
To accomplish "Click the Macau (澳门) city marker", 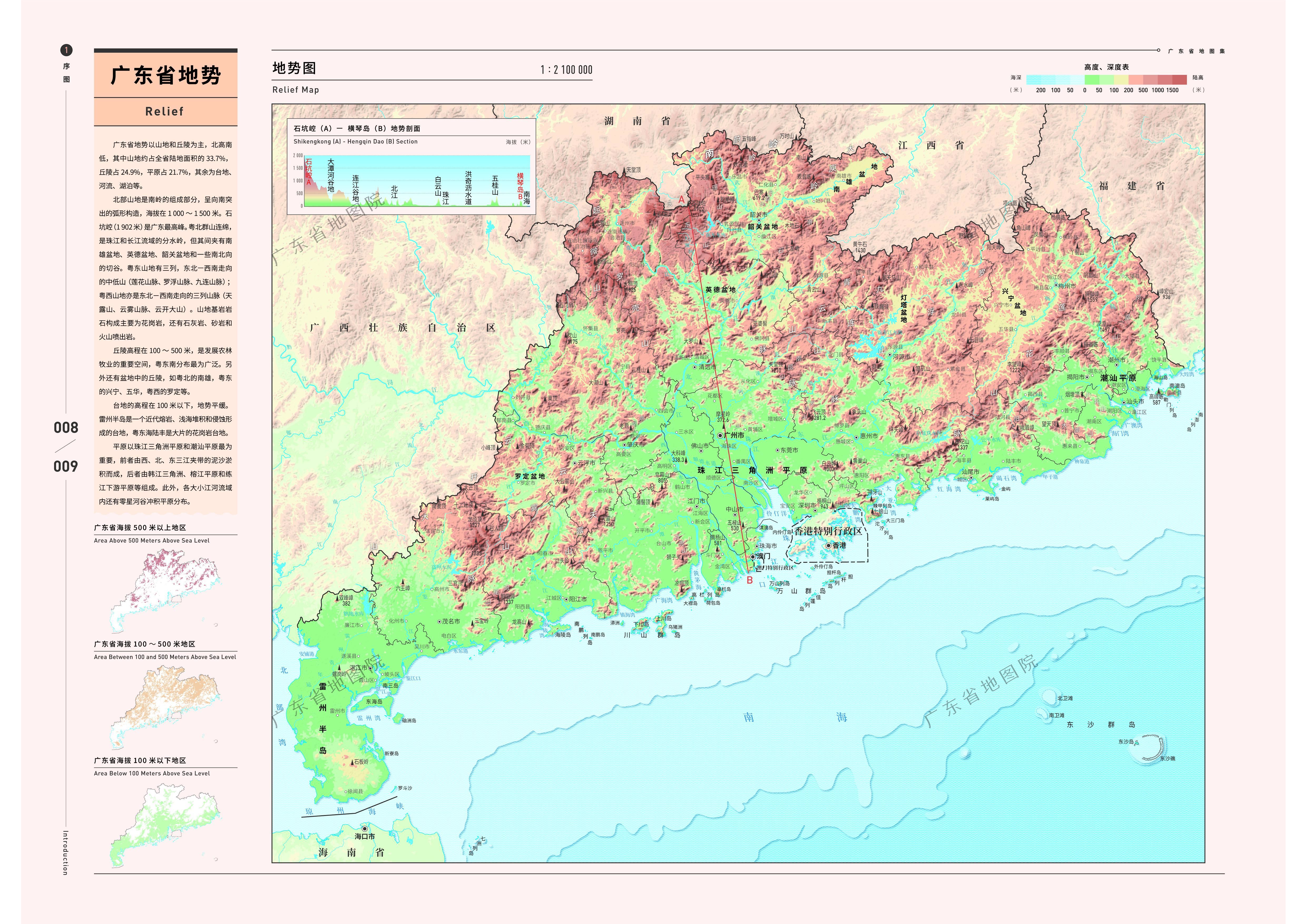I will [752, 557].
